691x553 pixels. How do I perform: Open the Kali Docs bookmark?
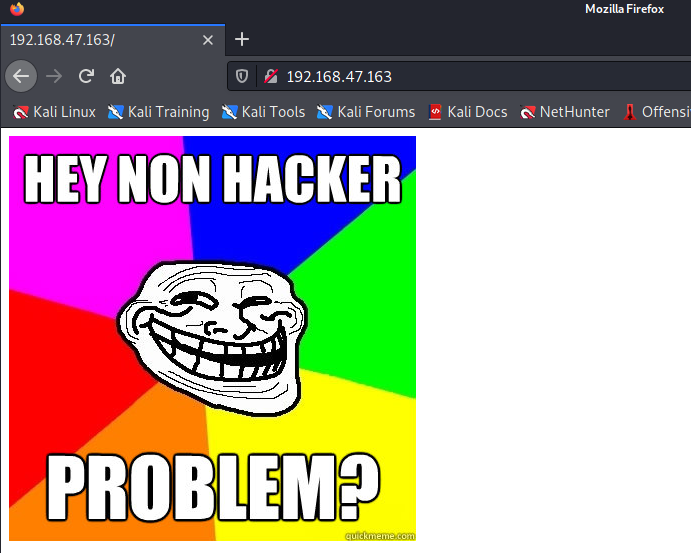click(x=468, y=112)
